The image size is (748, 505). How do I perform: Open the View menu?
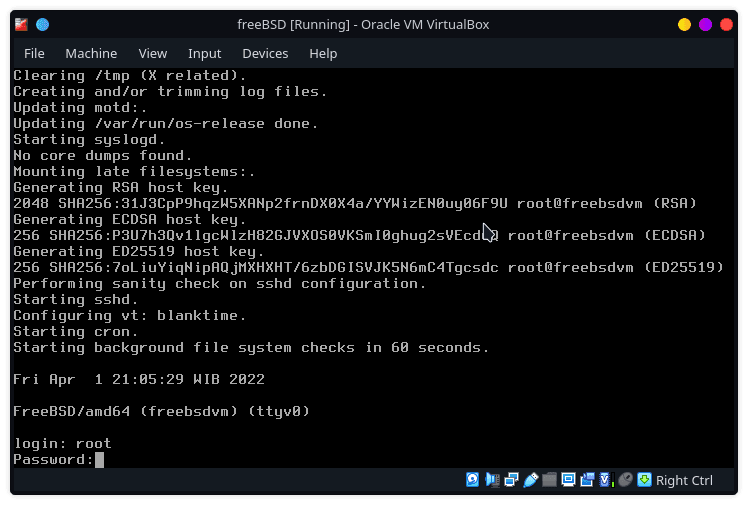pos(153,53)
